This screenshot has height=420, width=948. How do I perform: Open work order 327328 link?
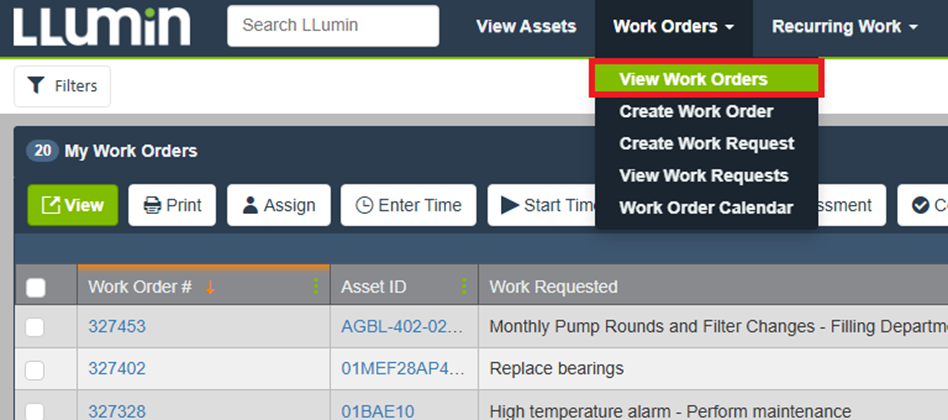point(117,411)
